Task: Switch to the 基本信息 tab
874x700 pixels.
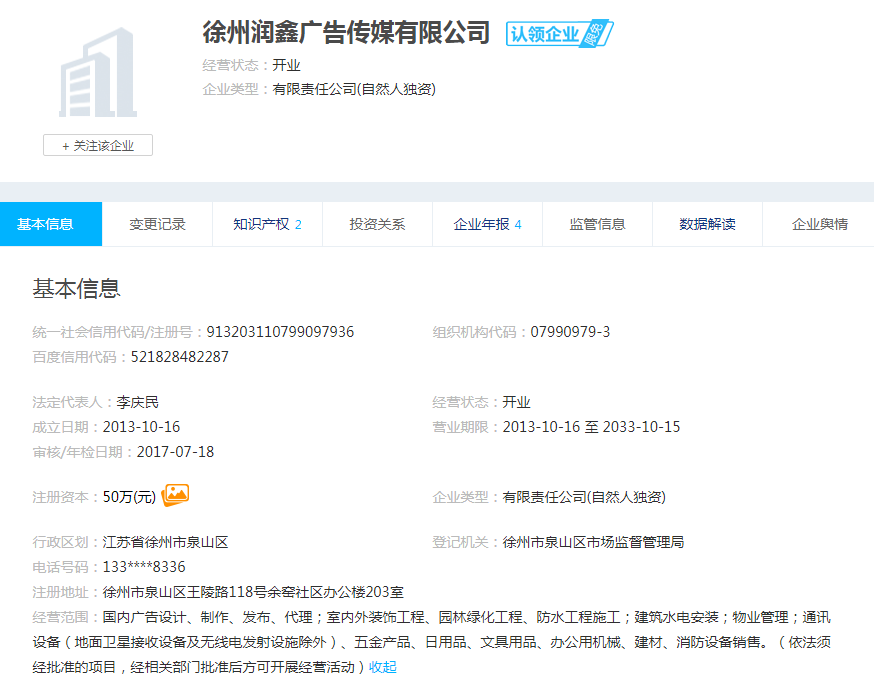Action: point(46,224)
